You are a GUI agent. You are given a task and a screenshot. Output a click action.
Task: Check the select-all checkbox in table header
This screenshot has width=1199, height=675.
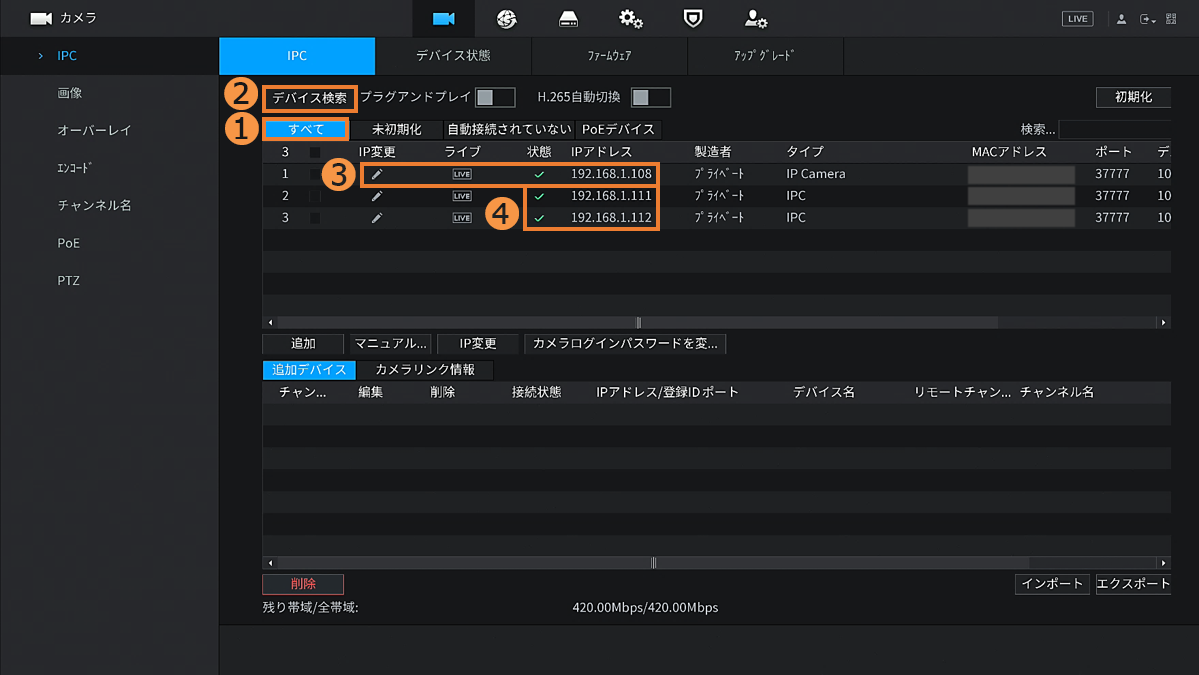pos(315,152)
